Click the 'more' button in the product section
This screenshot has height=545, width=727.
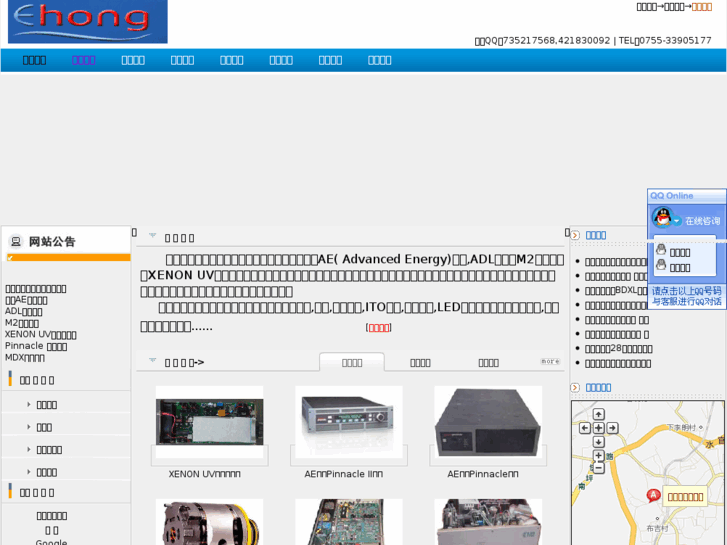(x=550, y=361)
